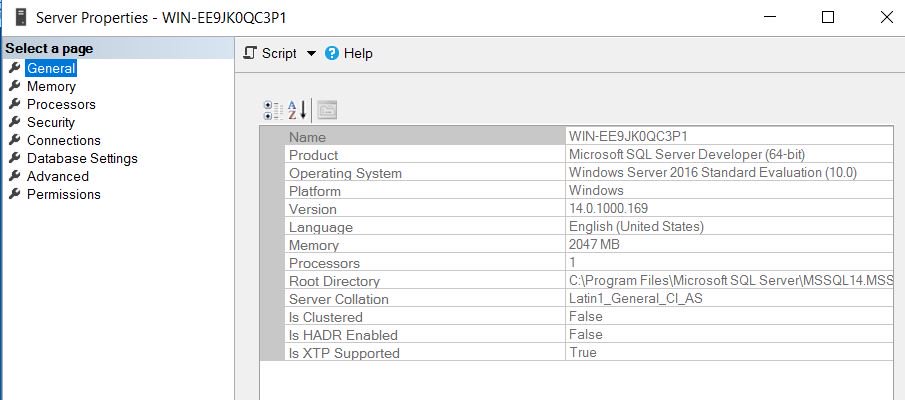This screenshot has width=905, height=400.
Task: Click the C:\Program Files root directory value
Action: [x=731, y=280]
